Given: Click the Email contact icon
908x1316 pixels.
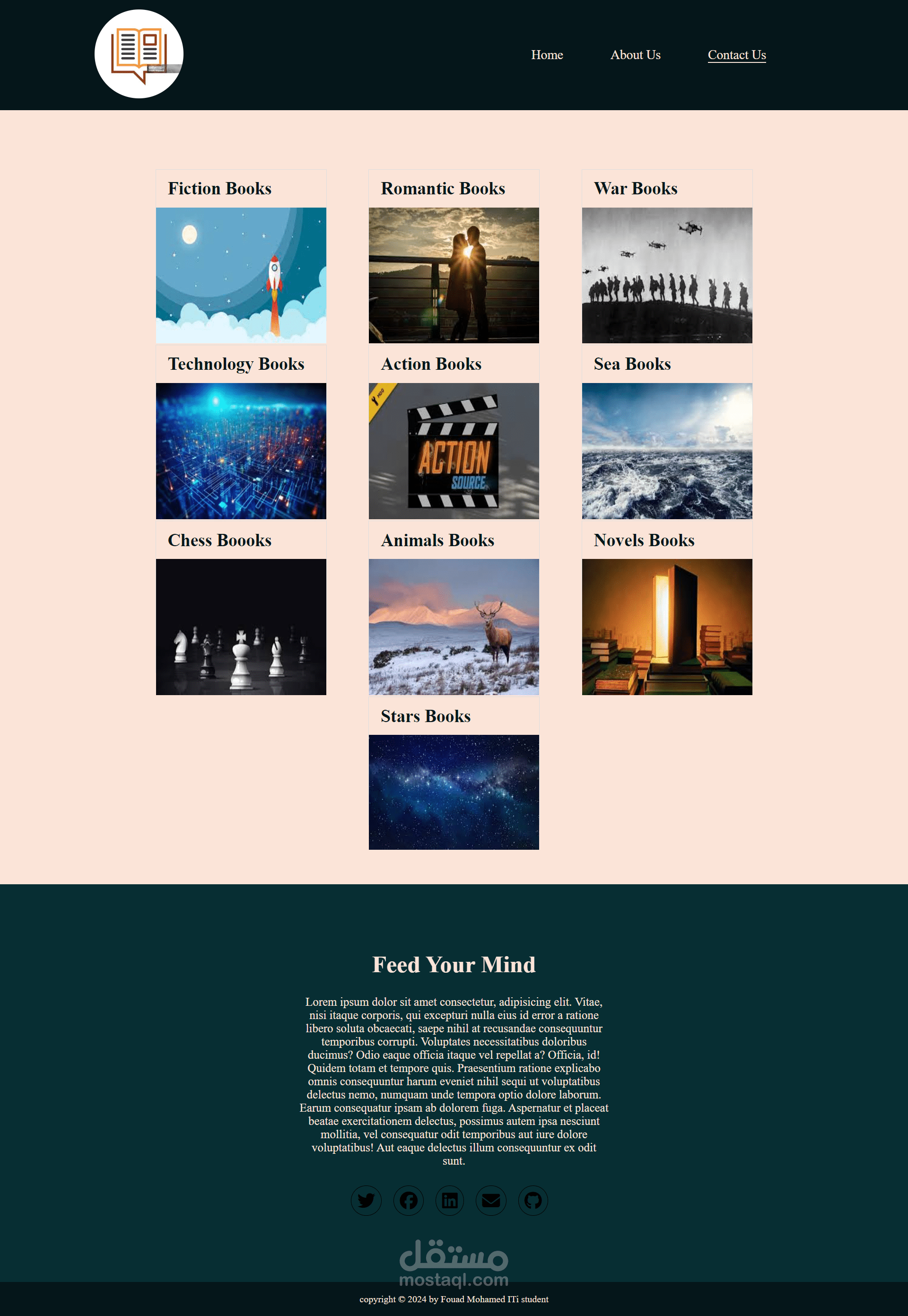Looking at the screenshot, I should [492, 1200].
